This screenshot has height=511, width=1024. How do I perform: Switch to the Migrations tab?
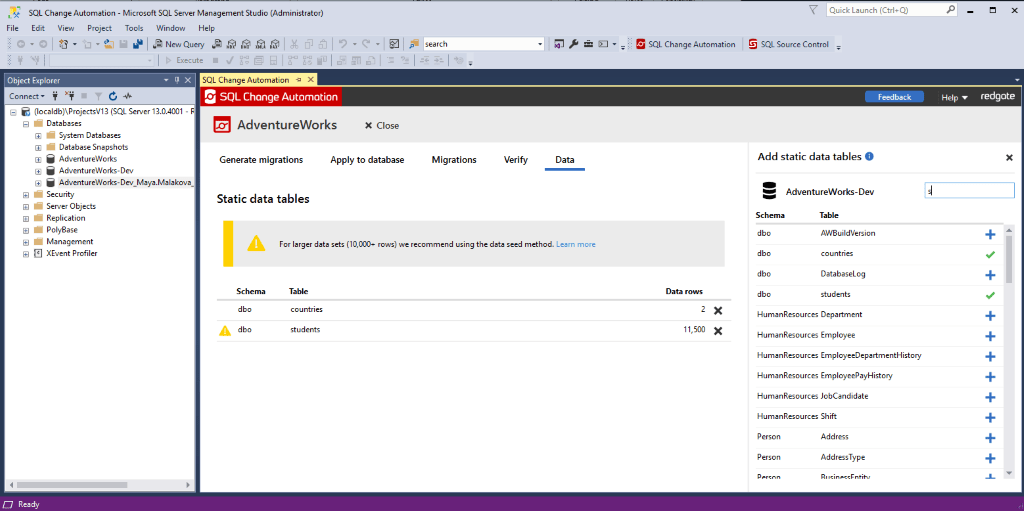454,159
